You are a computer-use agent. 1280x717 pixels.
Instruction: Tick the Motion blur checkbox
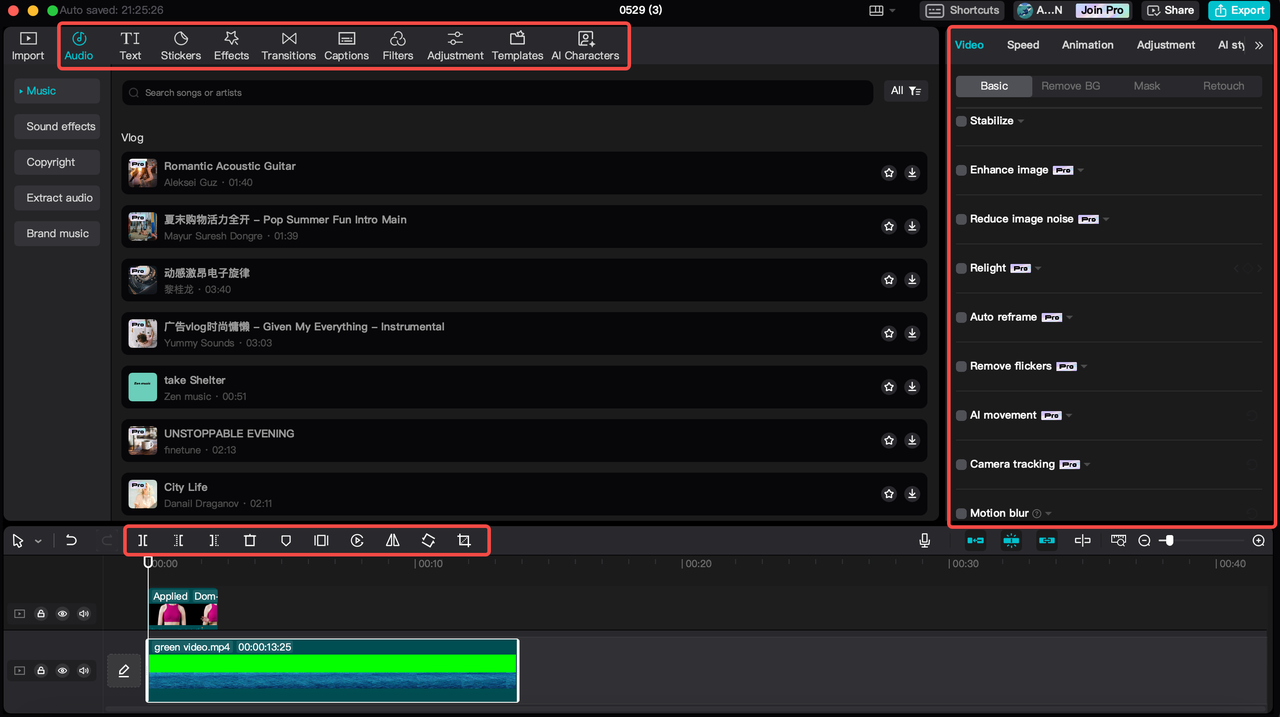961,513
